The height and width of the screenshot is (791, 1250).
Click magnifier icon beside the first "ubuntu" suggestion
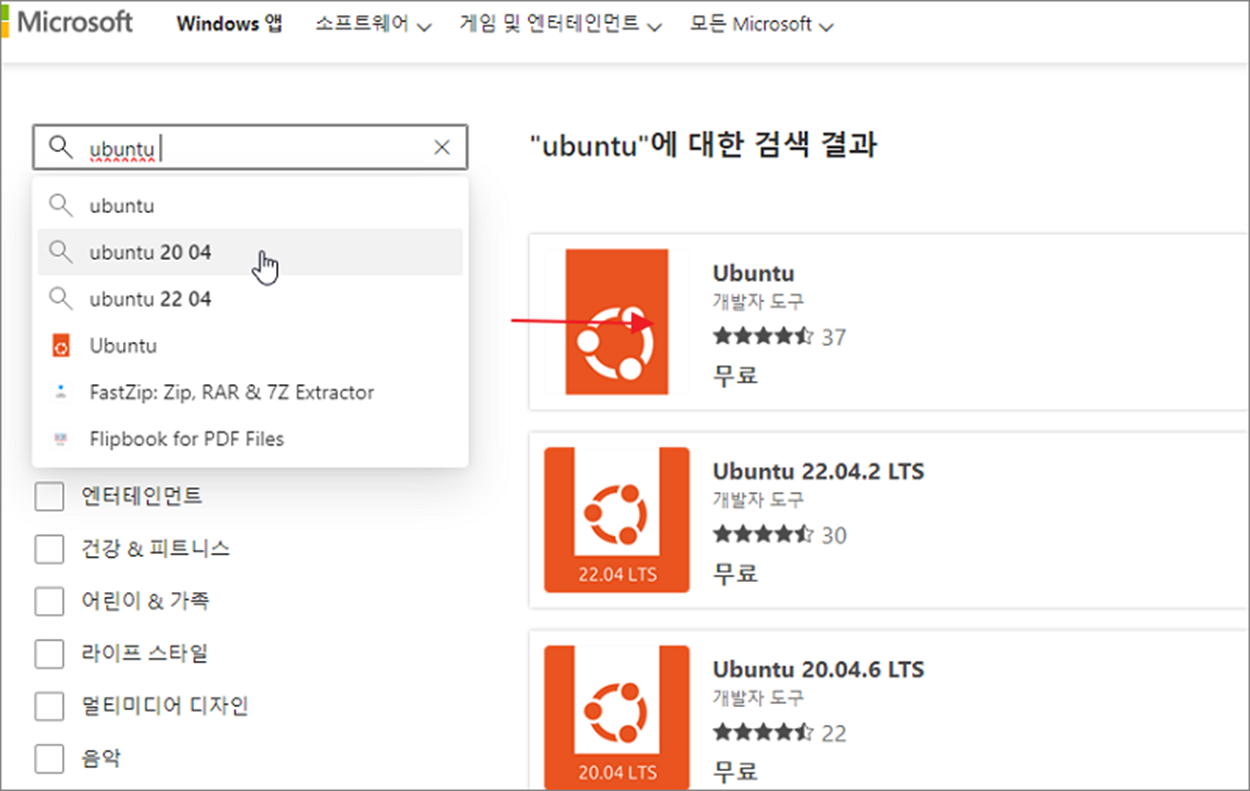pos(61,206)
